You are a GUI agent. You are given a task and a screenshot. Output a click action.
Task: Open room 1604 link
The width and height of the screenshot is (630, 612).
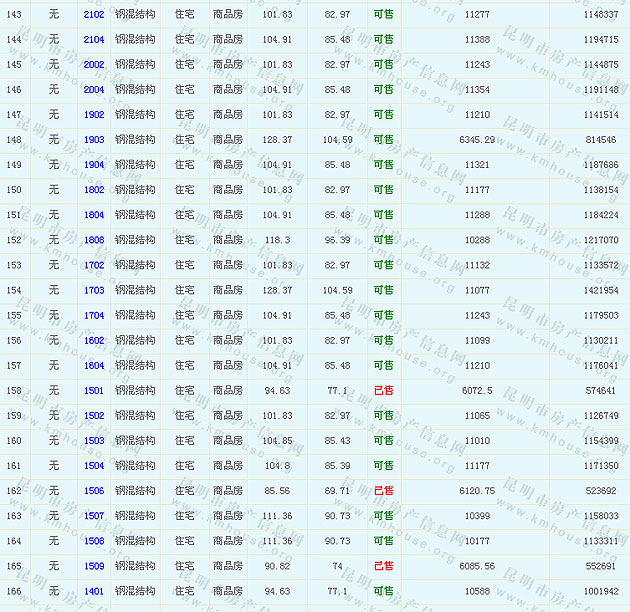[93, 366]
